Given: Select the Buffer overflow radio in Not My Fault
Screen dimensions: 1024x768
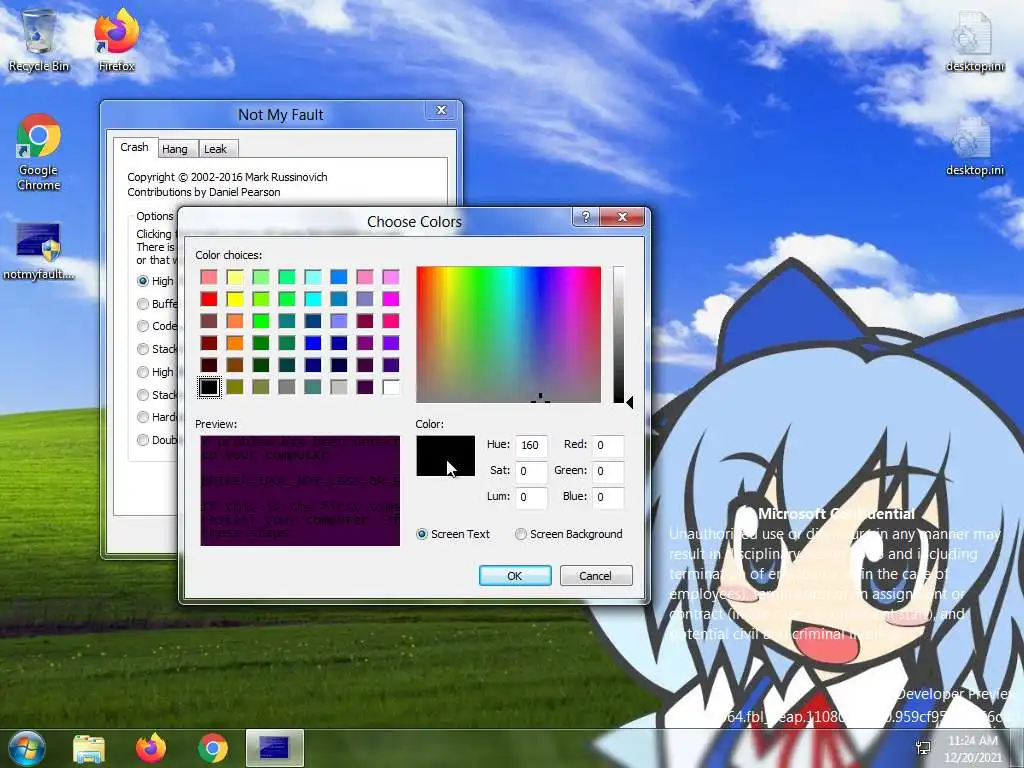Looking at the screenshot, I should (143, 304).
